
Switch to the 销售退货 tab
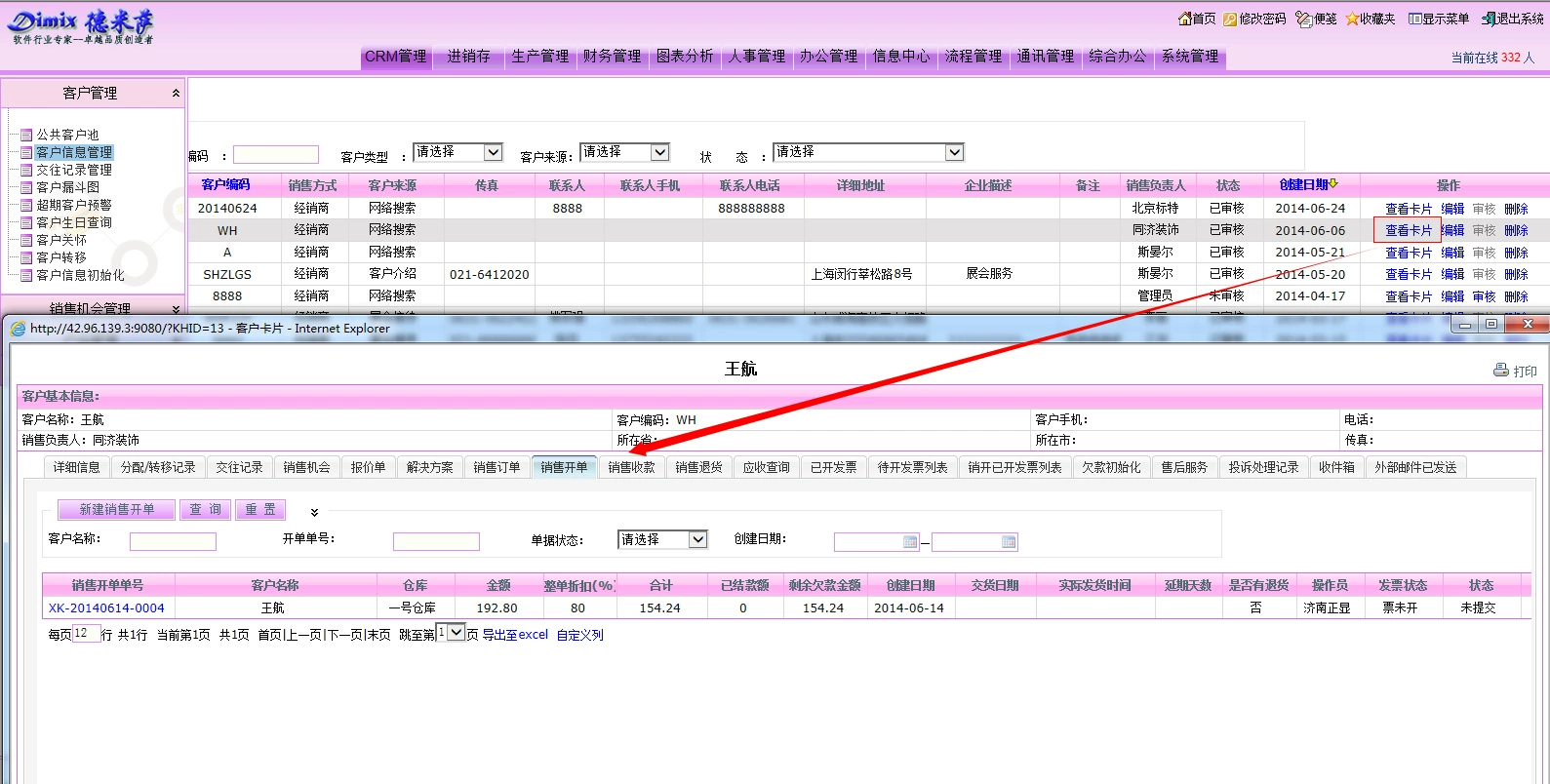(699, 468)
